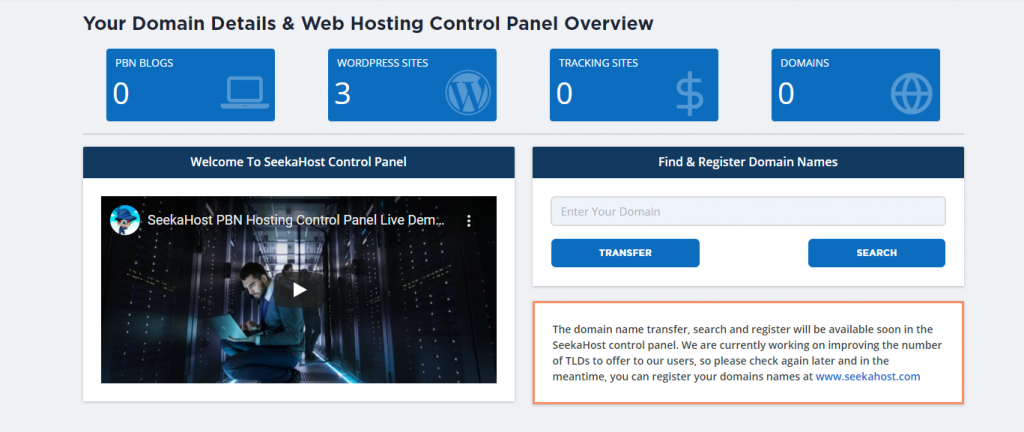Open the Domains card
Image resolution: width=1024 pixels, height=432 pixels.
tap(856, 85)
